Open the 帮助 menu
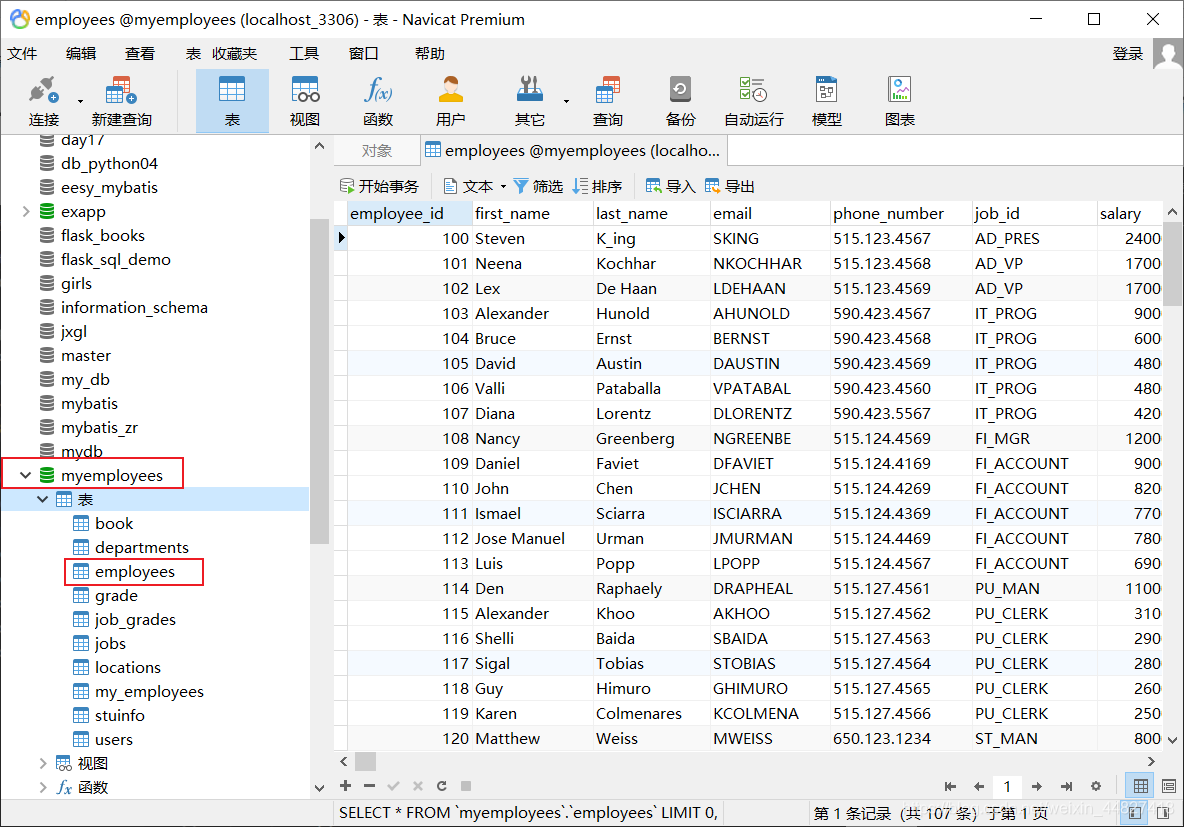The width and height of the screenshot is (1184, 827). tap(430, 54)
